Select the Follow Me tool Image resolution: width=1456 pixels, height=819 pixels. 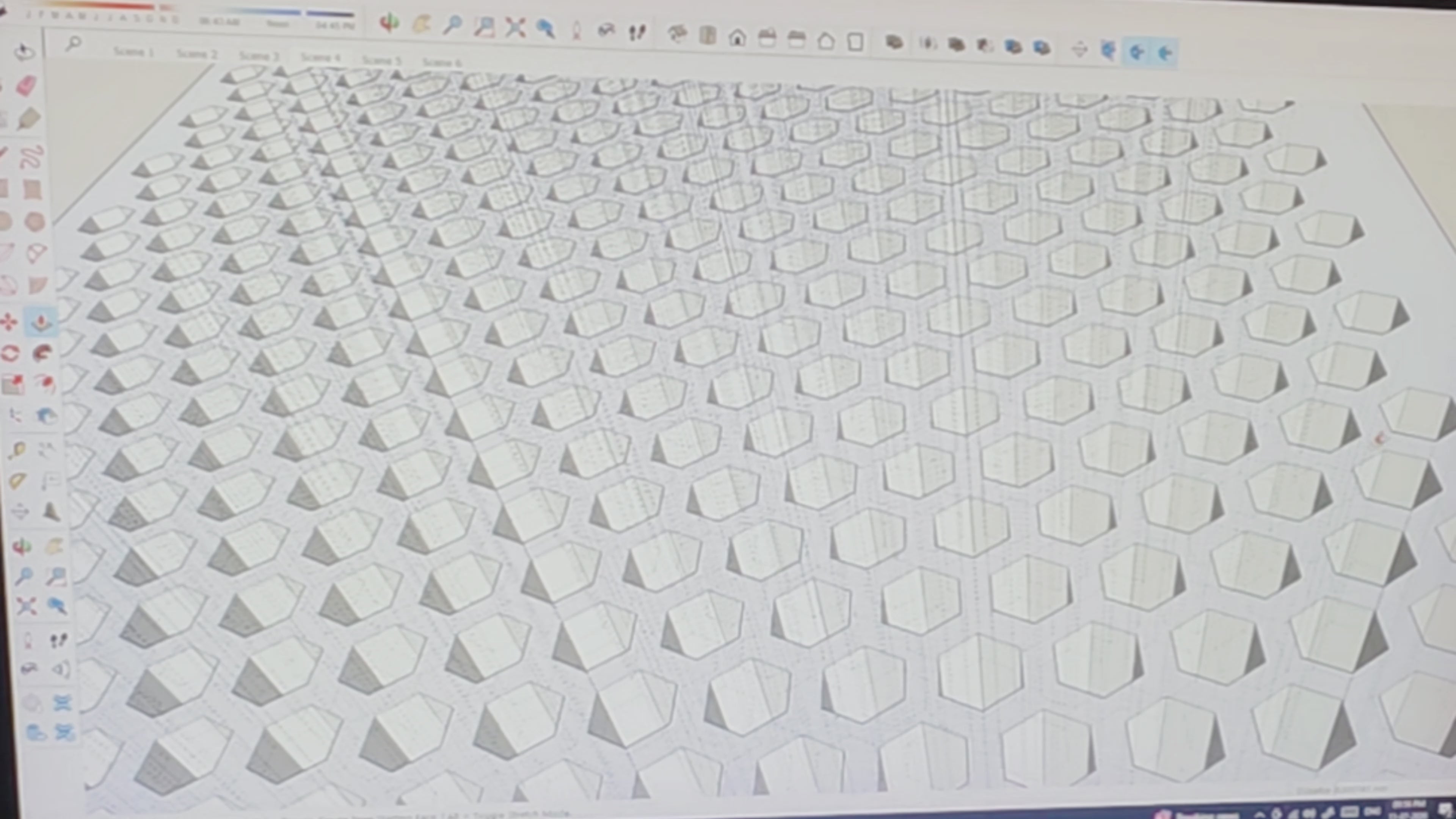click(x=42, y=354)
